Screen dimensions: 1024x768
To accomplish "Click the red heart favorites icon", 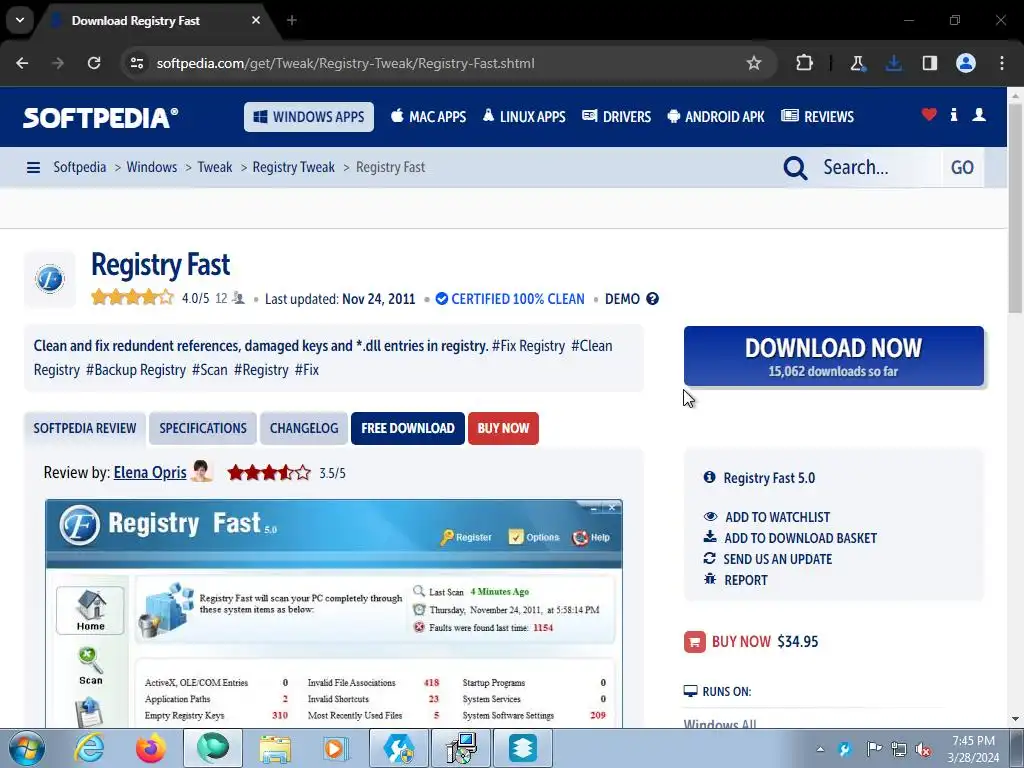I will (929, 115).
